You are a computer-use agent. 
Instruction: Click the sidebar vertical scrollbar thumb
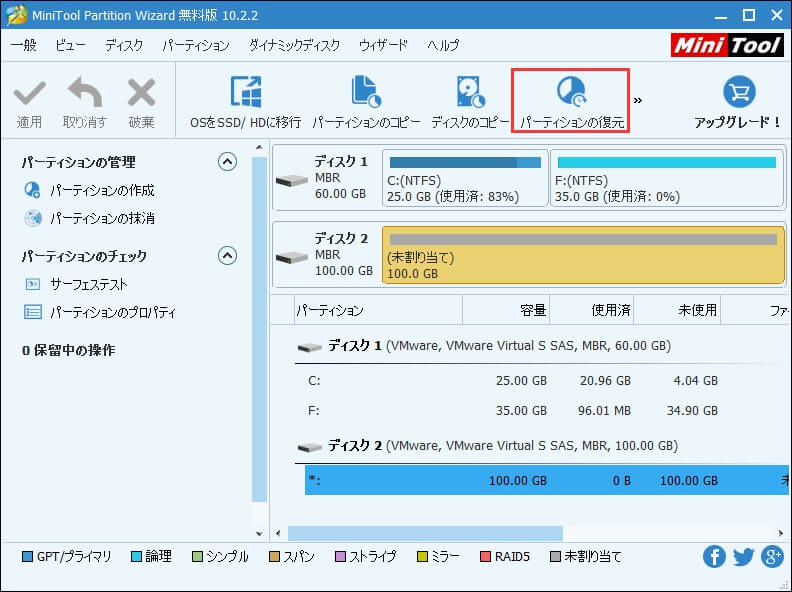point(259,329)
